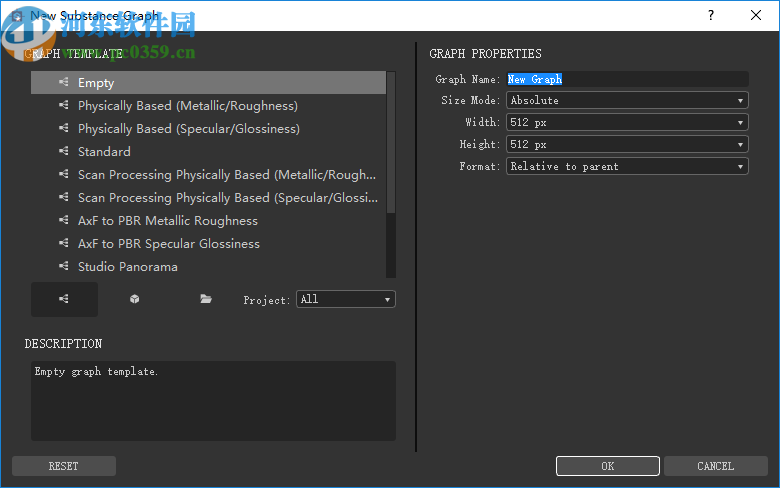780x488 pixels.
Task: Confirm with the OK button
Action: tap(608, 466)
